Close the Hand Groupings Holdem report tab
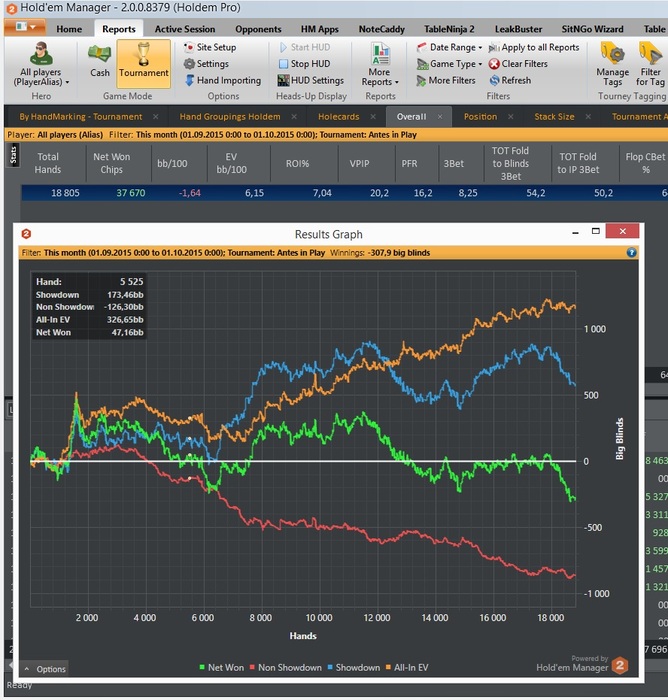This screenshot has height=700, width=668. coord(294,117)
